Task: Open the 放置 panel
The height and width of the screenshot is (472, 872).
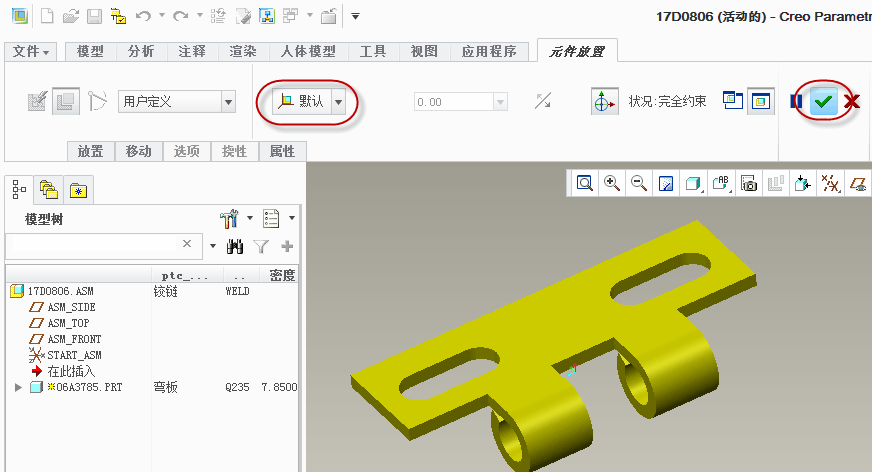Action: coord(91,151)
